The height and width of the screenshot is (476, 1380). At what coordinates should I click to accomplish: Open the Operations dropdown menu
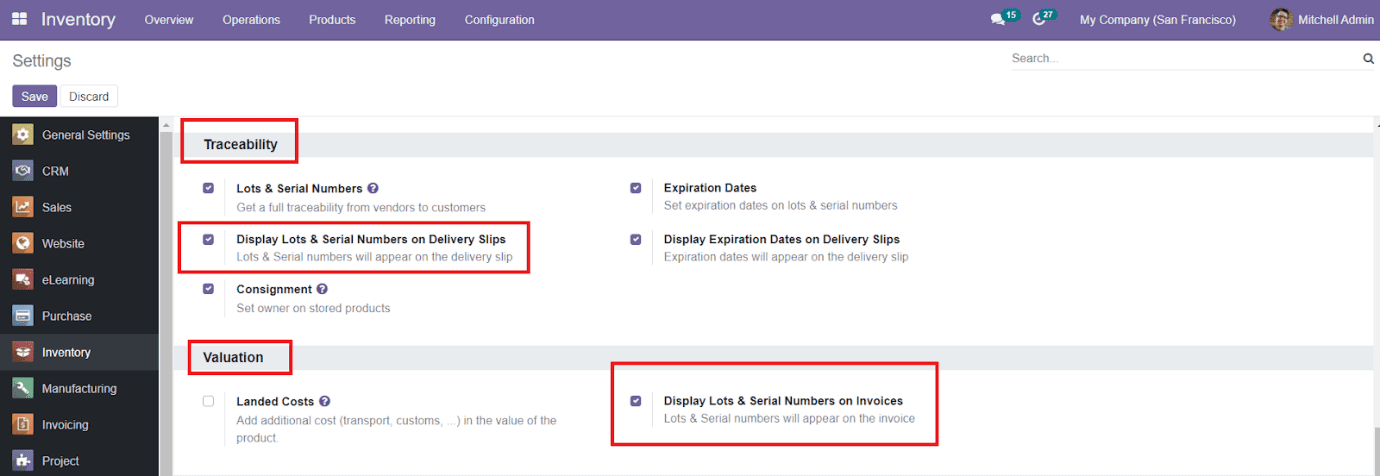pyautogui.click(x=251, y=20)
